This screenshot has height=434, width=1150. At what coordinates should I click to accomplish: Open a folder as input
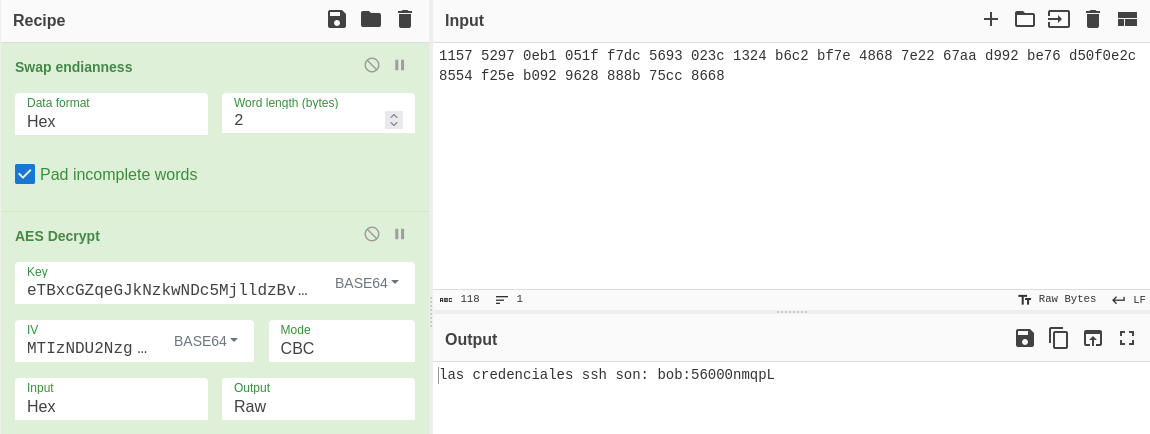point(1025,20)
